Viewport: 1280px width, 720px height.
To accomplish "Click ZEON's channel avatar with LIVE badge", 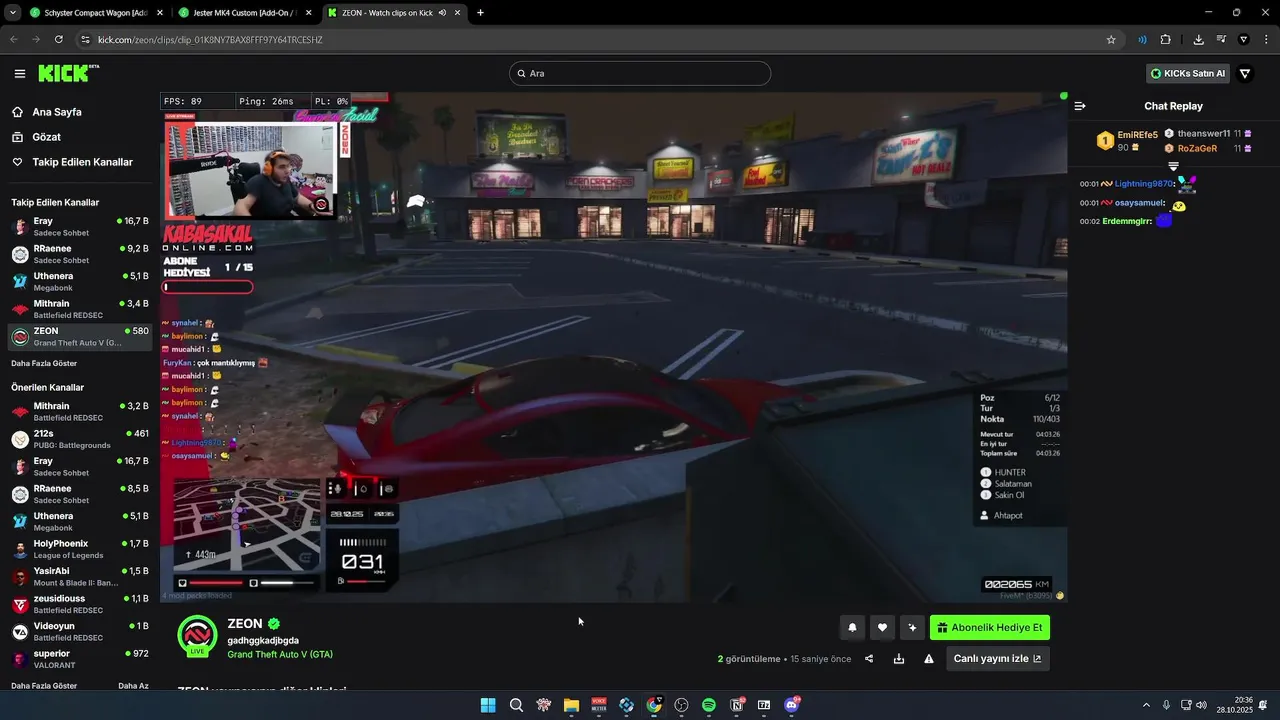I will 198,636.
